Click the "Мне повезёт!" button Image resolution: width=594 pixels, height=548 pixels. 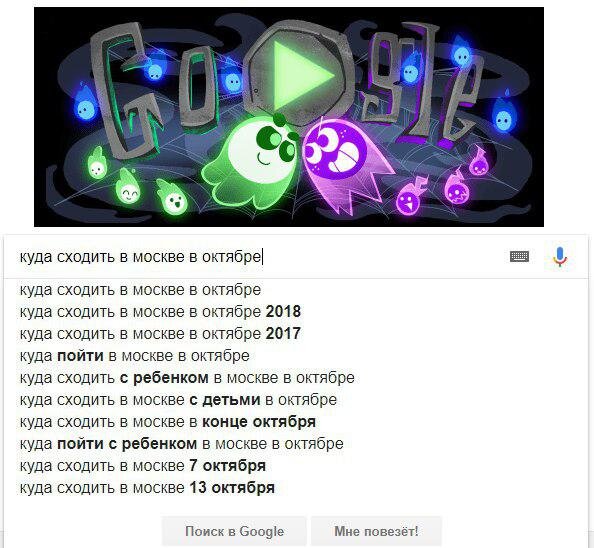coord(376,531)
